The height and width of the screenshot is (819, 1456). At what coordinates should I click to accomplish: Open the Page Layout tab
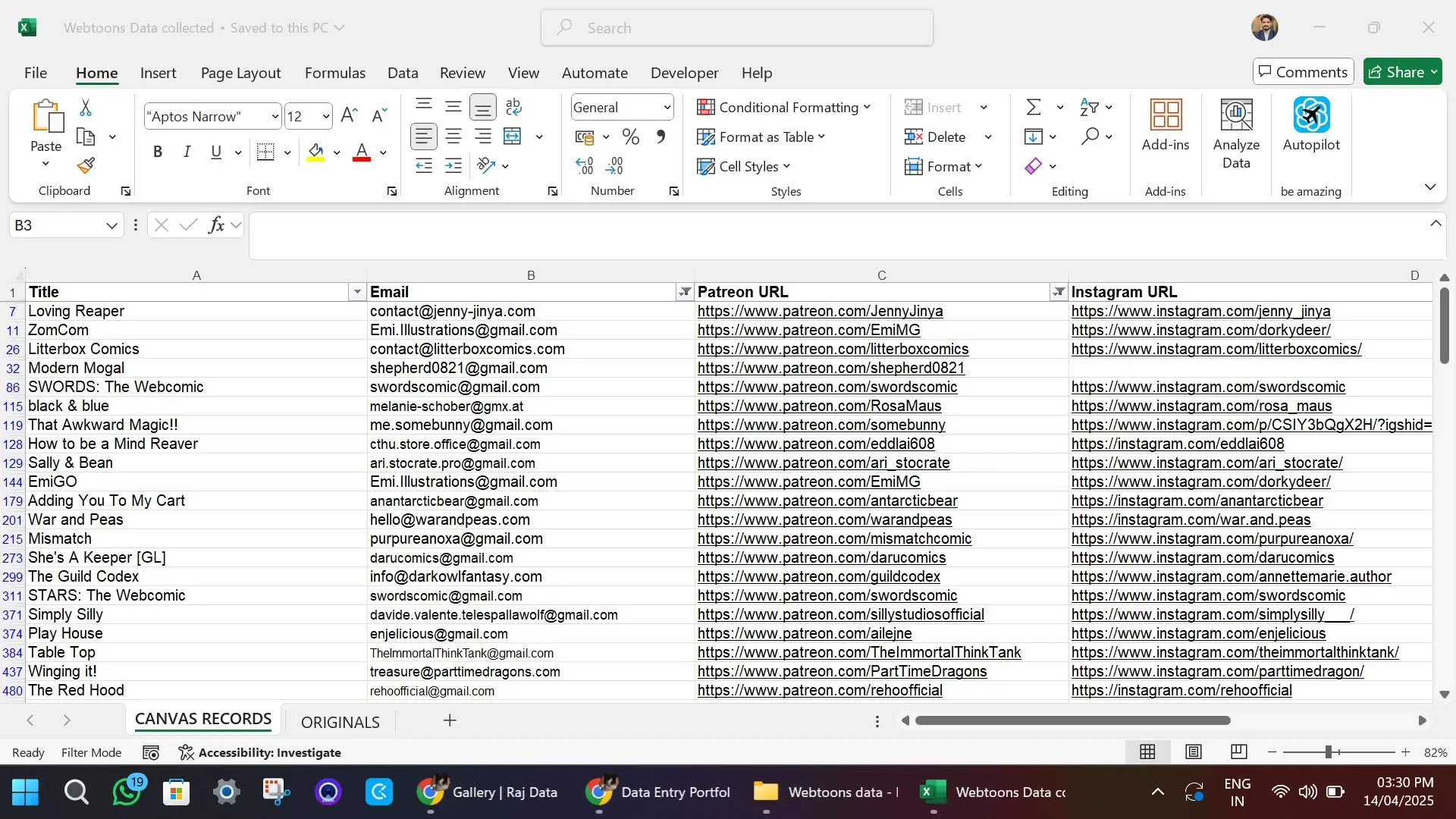click(x=240, y=73)
